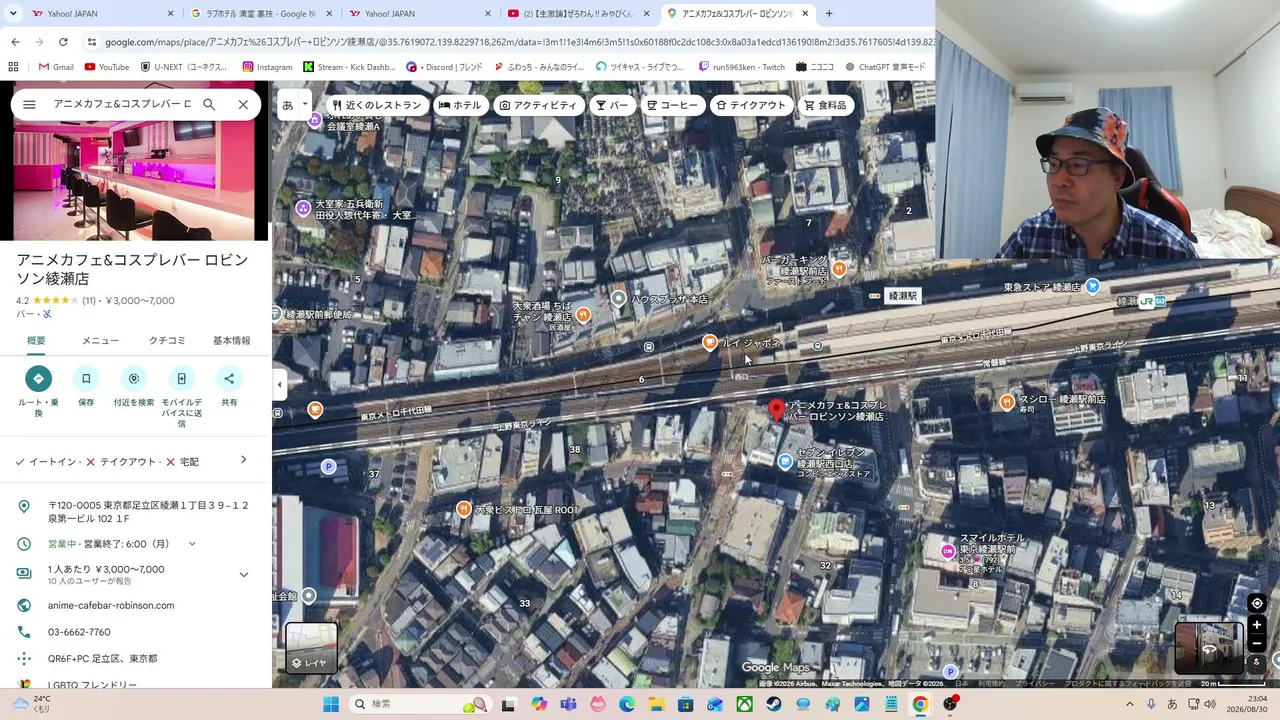Select the バーガーキング 綾瀬駅前店 map marker

pyautogui.click(x=840, y=268)
